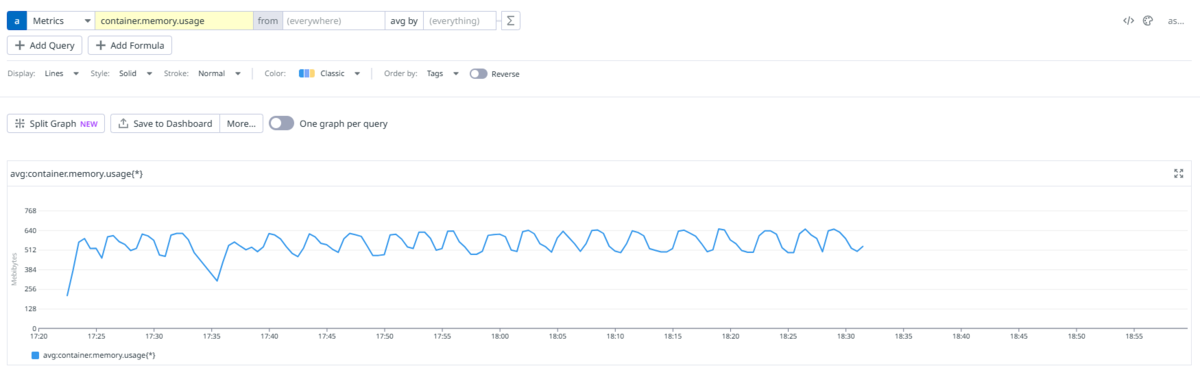Screen dimensions: 1200x377
Task: Click the sigma aggregation function icon
Action: pos(509,21)
